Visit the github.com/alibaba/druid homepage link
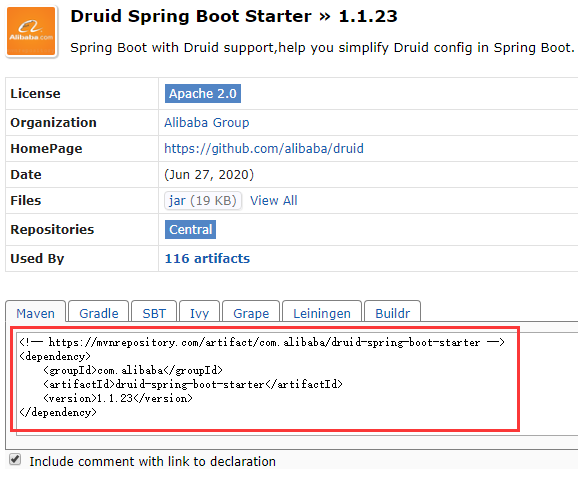578x482 pixels. 264,149
